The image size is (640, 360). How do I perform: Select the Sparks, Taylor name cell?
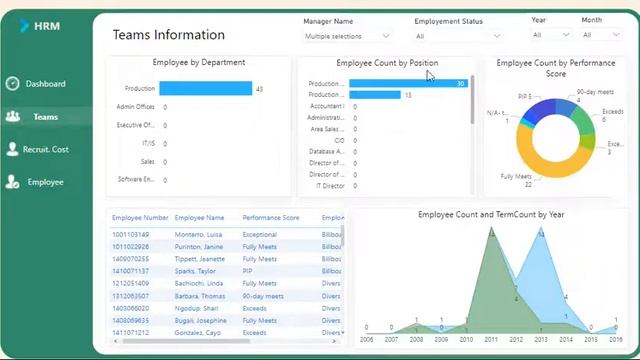coord(195,271)
